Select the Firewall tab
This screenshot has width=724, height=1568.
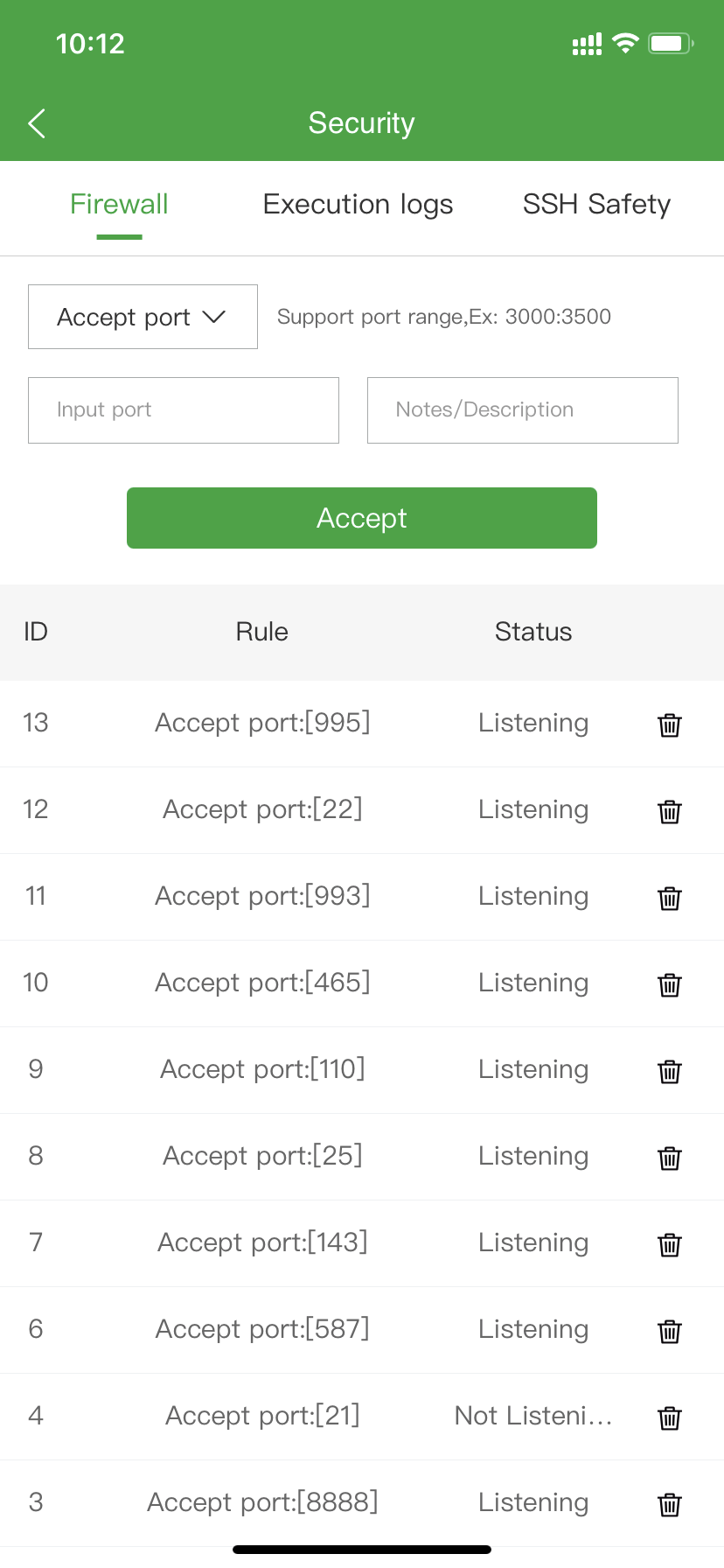(119, 205)
